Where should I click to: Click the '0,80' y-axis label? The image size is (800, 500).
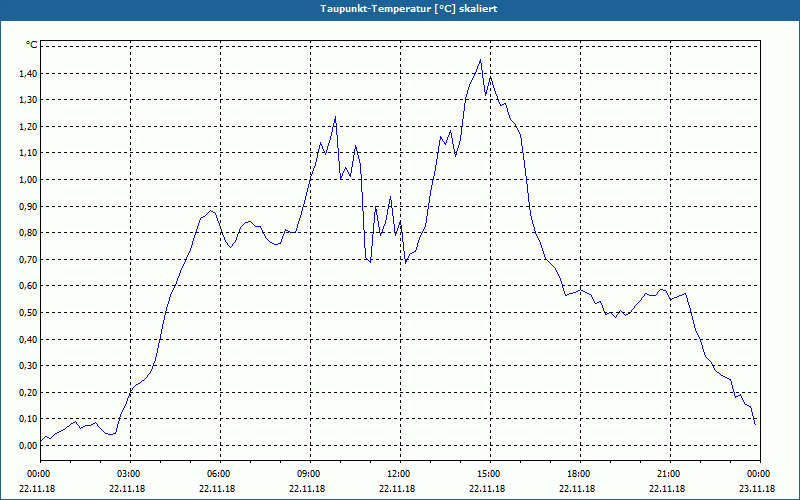(29, 233)
